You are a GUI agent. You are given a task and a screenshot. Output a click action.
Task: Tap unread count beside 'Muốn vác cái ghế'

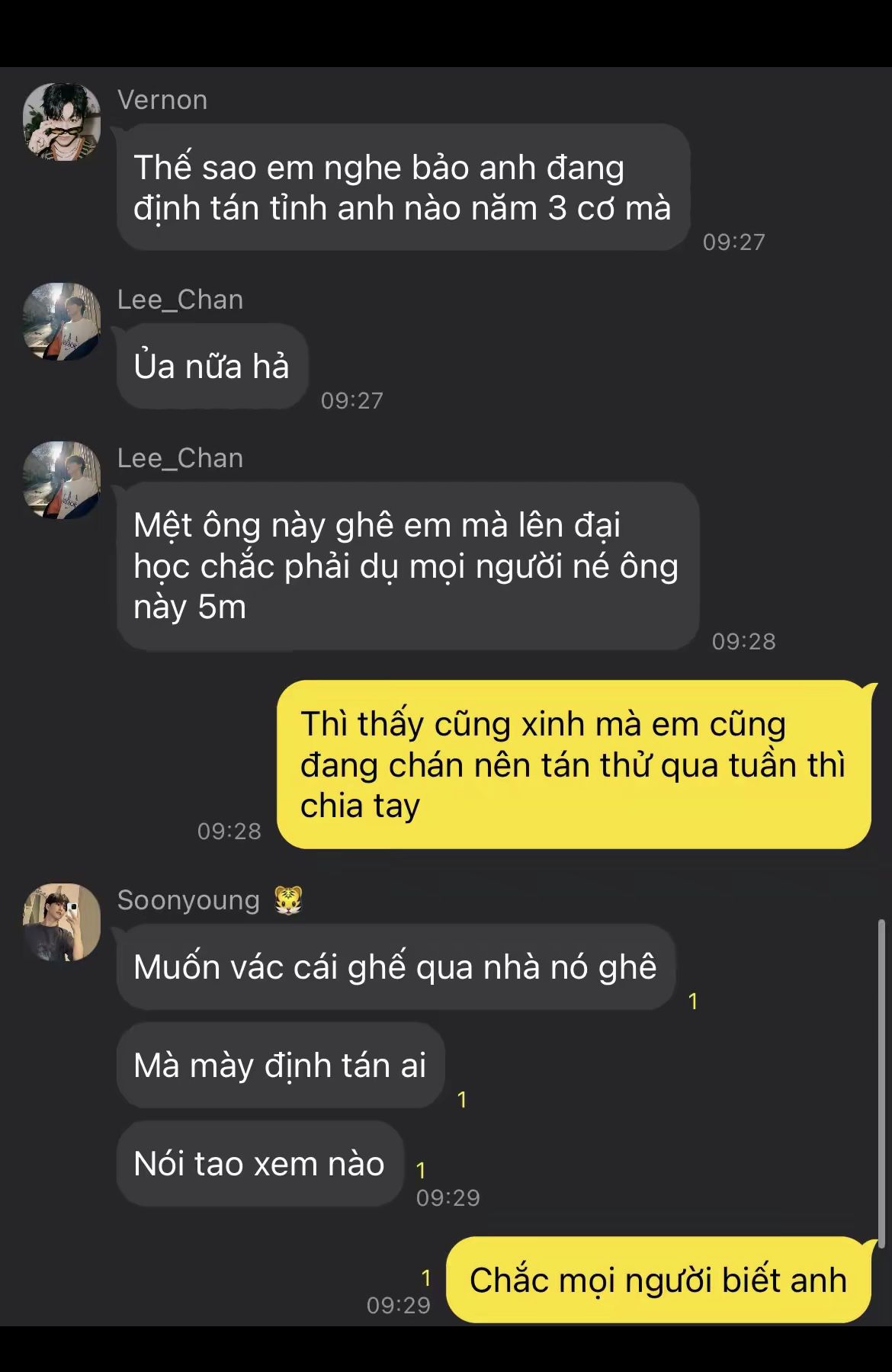point(693,1001)
